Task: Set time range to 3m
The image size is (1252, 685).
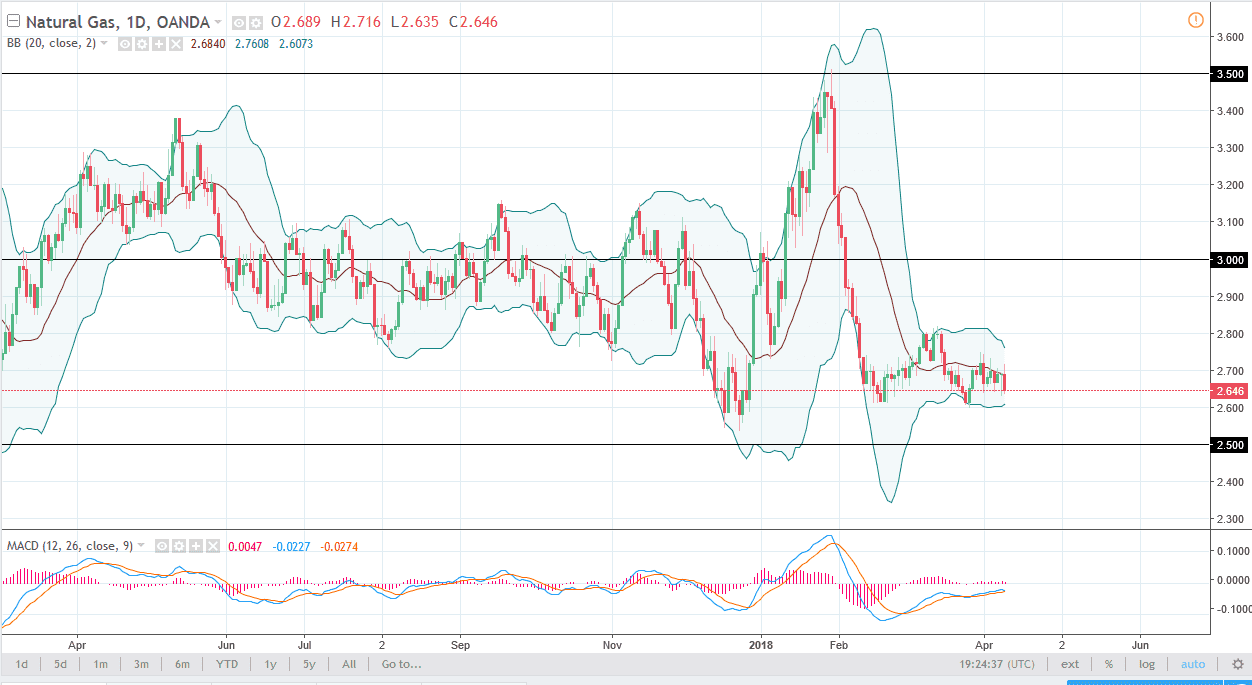Action: pos(142,664)
